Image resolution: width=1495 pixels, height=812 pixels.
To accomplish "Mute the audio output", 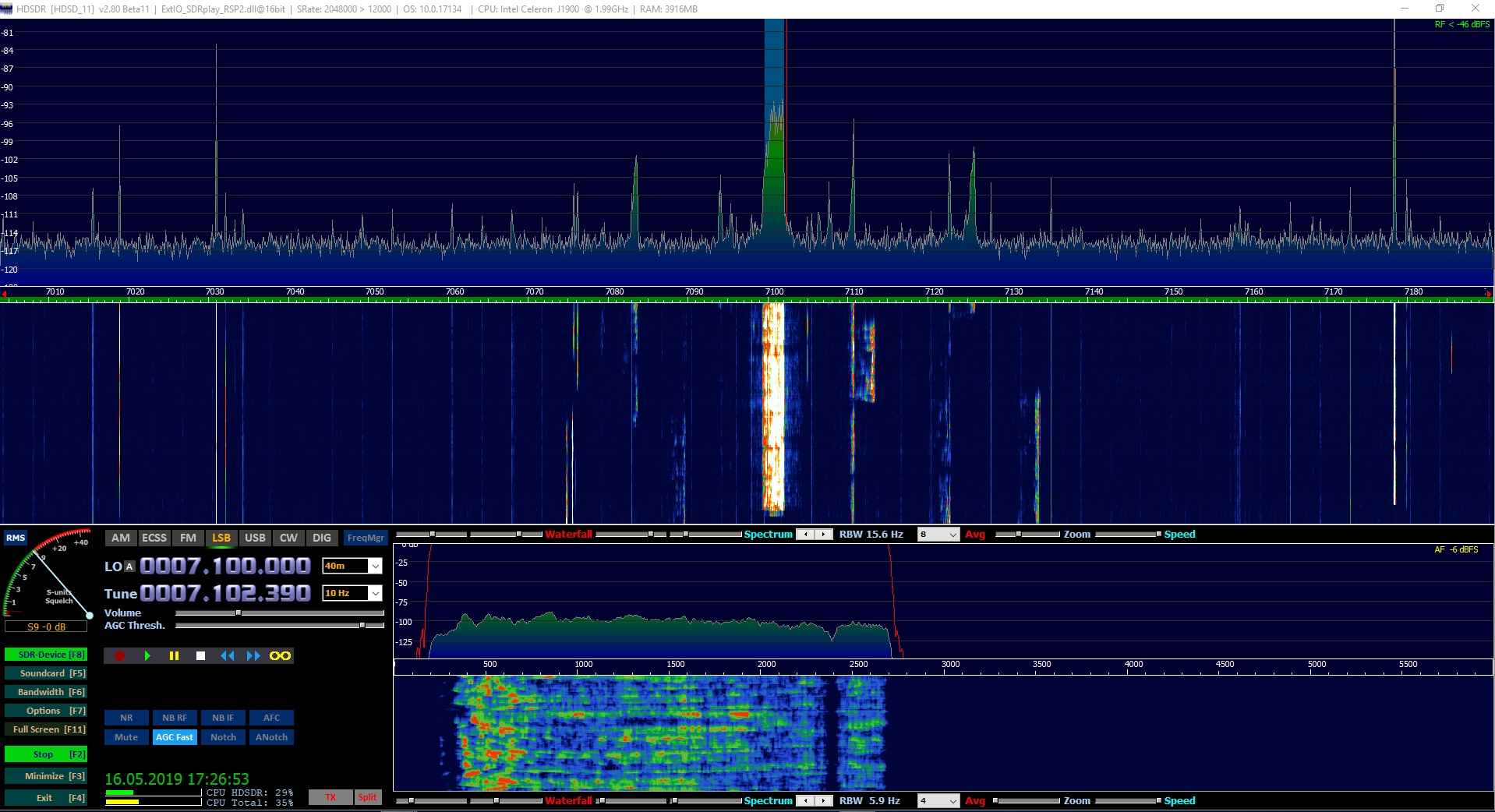I will click(x=126, y=737).
